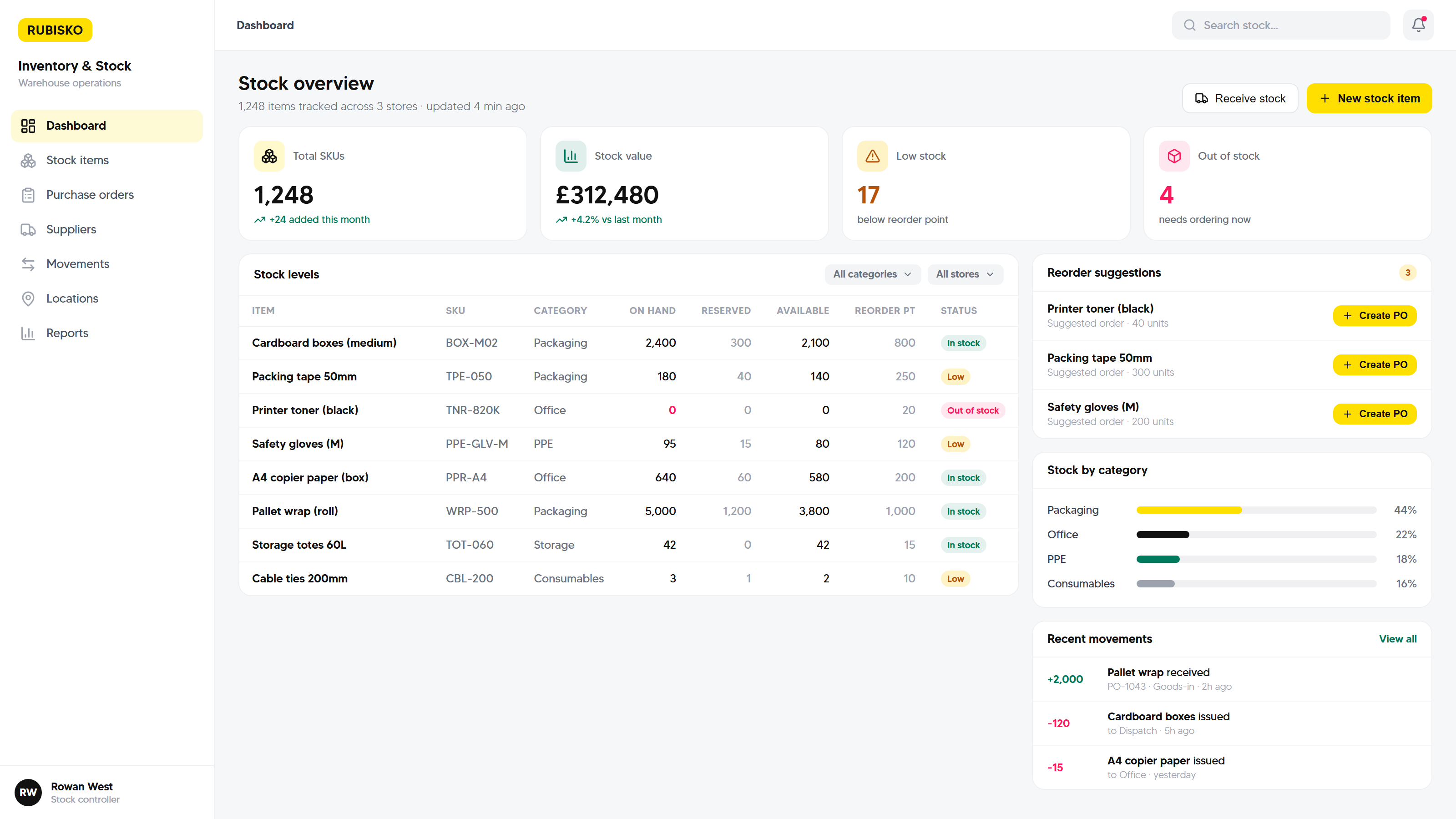Screen dimensions: 1456x819
Task: Open the Movements section
Action: click(107, 264)
